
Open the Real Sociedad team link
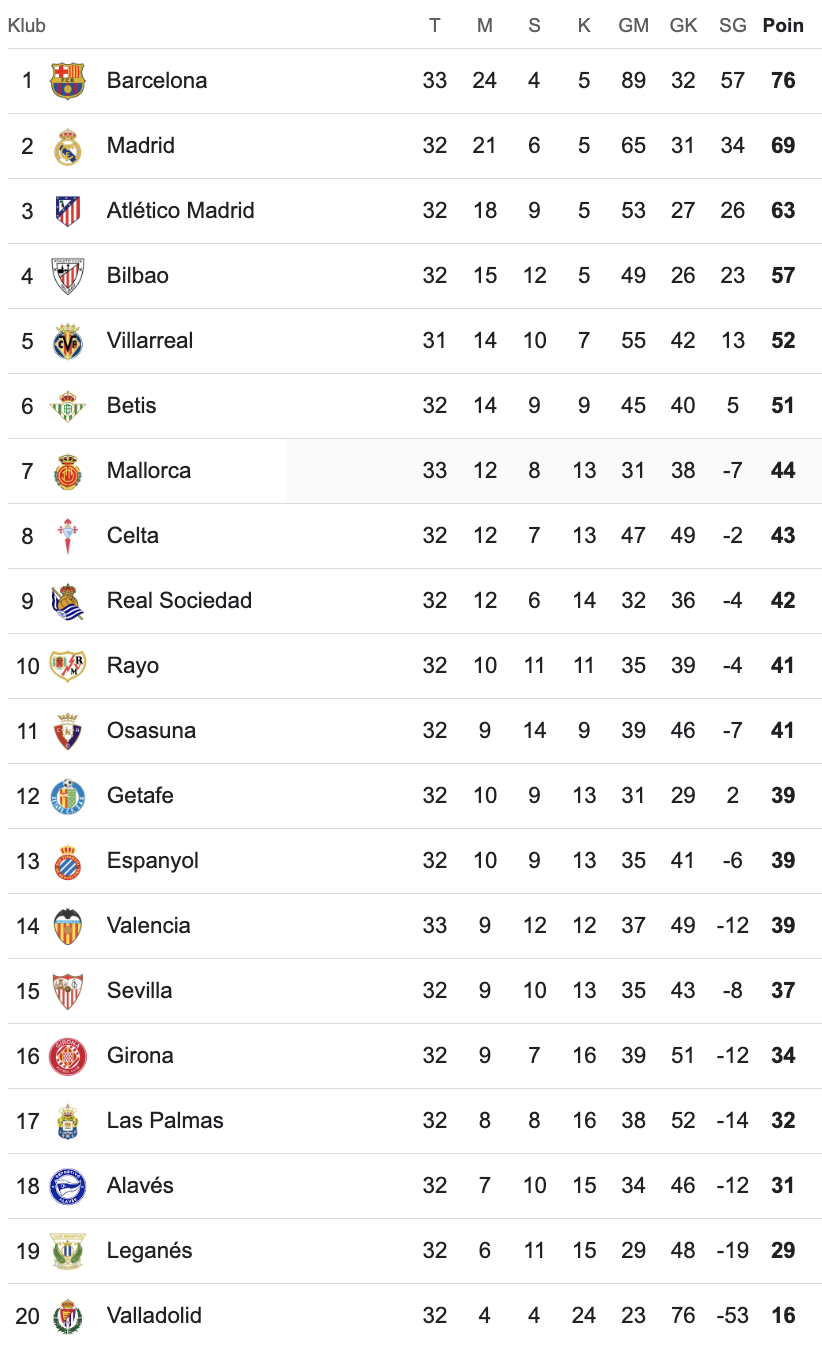[179, 601]
